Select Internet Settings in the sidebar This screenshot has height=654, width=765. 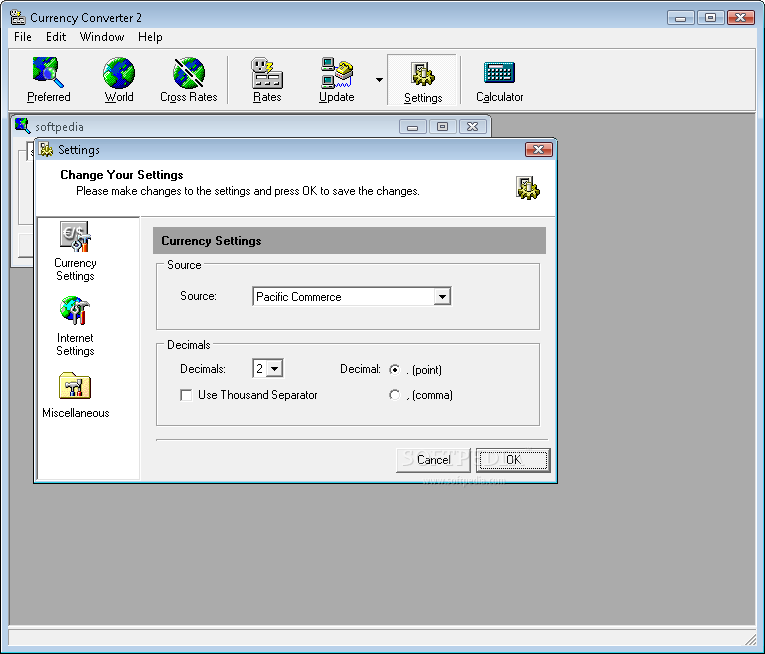tap(75, 326)
